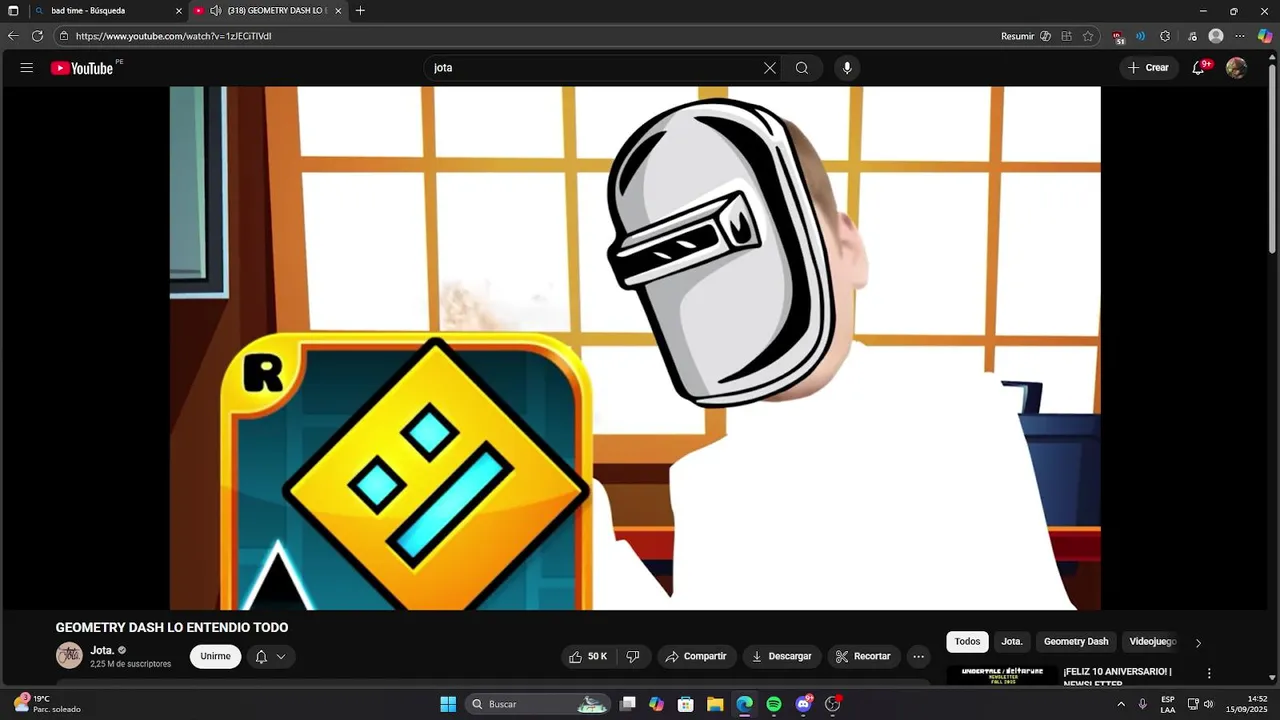Screen dimensions: 1280x720
Task: Open the media control music note icon
Action: (1192, 36)
